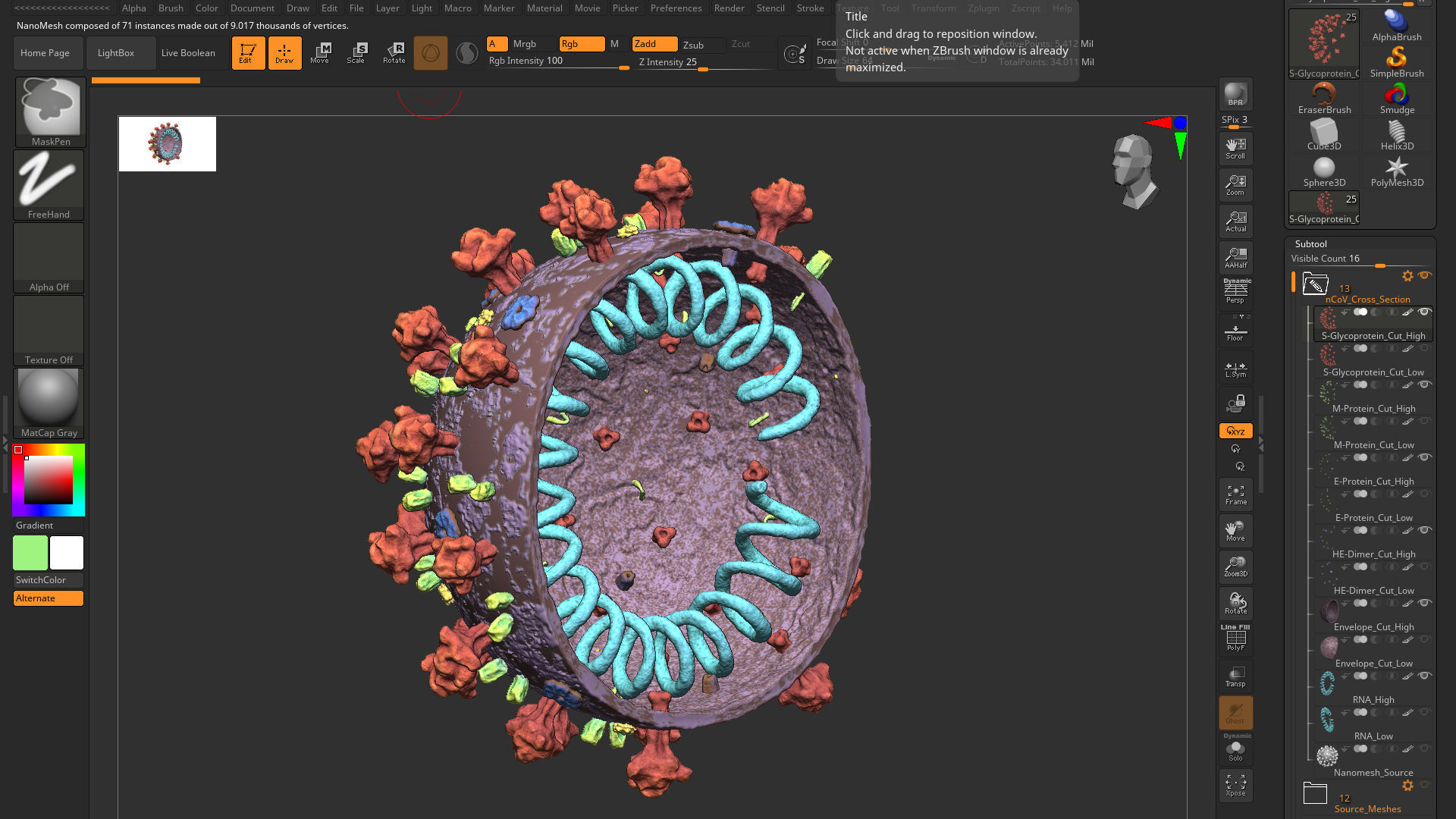Image resolution: width=1456 pixels, height=819 pixels.
Task: Click the Frame mesh icon
Action: coord(1235,494)
